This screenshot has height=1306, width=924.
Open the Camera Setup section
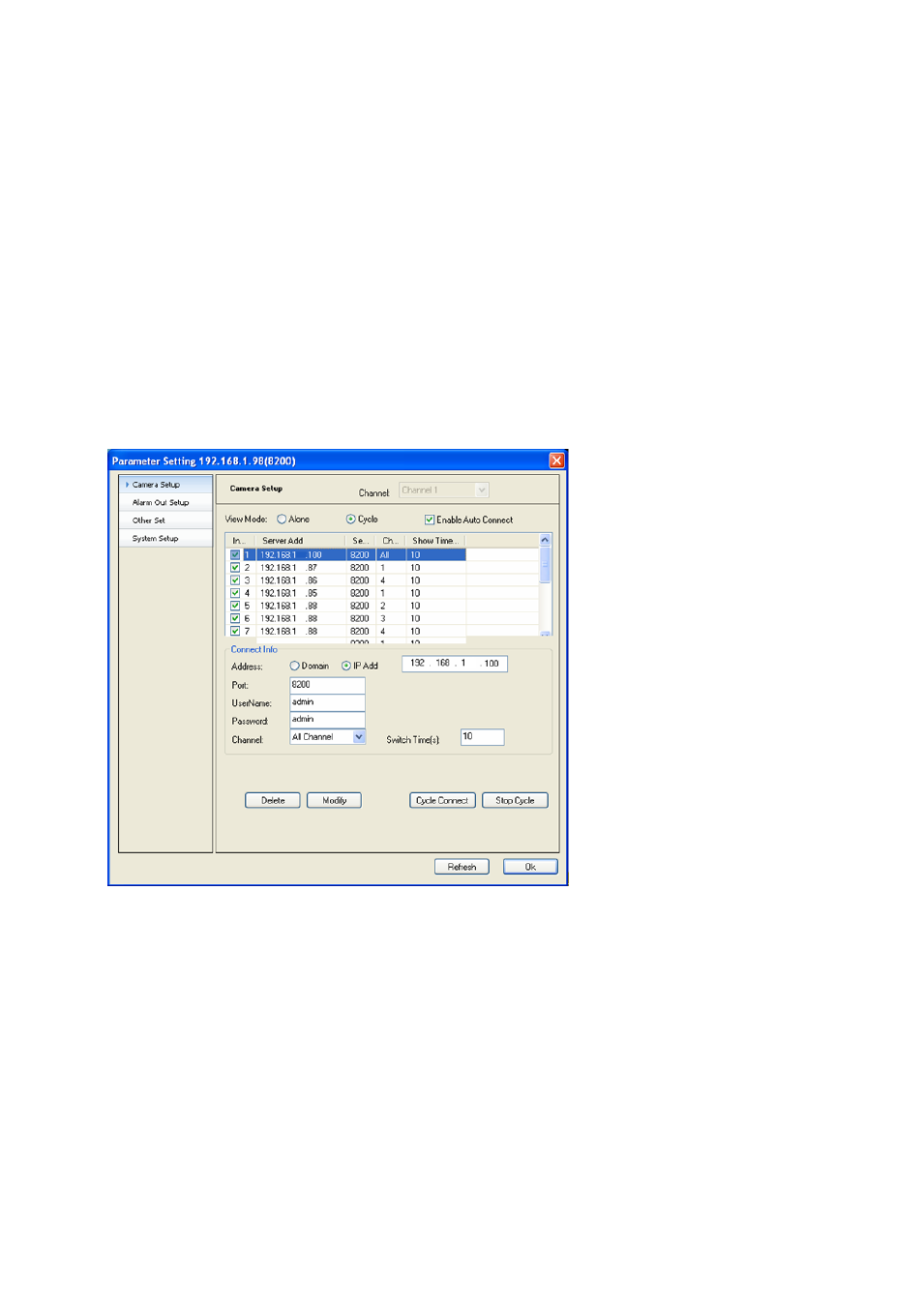pyautogui.click(x=165, y=485)
